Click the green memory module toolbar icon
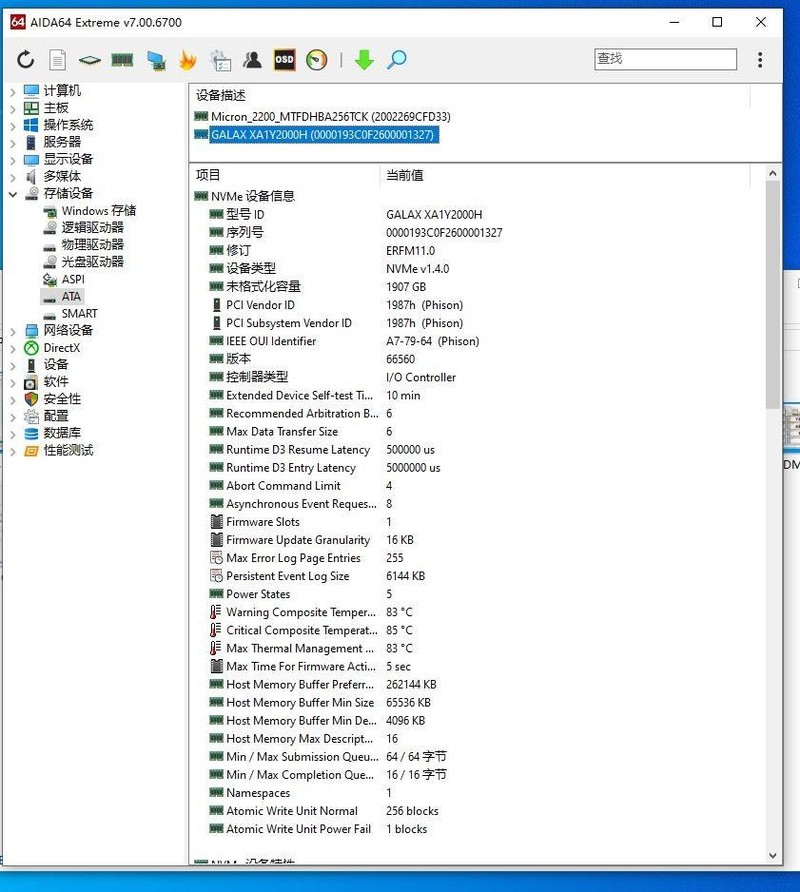 pos(122,60)
